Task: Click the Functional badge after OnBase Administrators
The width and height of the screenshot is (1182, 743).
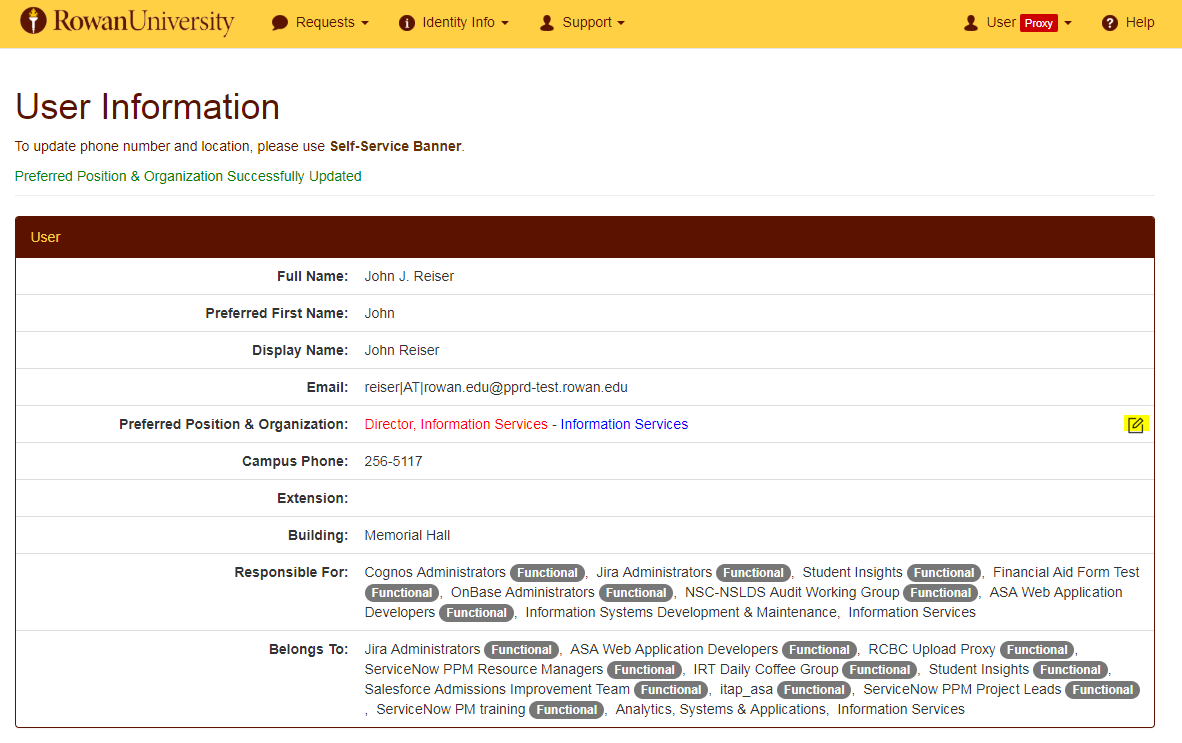Action: click(636, 593)
